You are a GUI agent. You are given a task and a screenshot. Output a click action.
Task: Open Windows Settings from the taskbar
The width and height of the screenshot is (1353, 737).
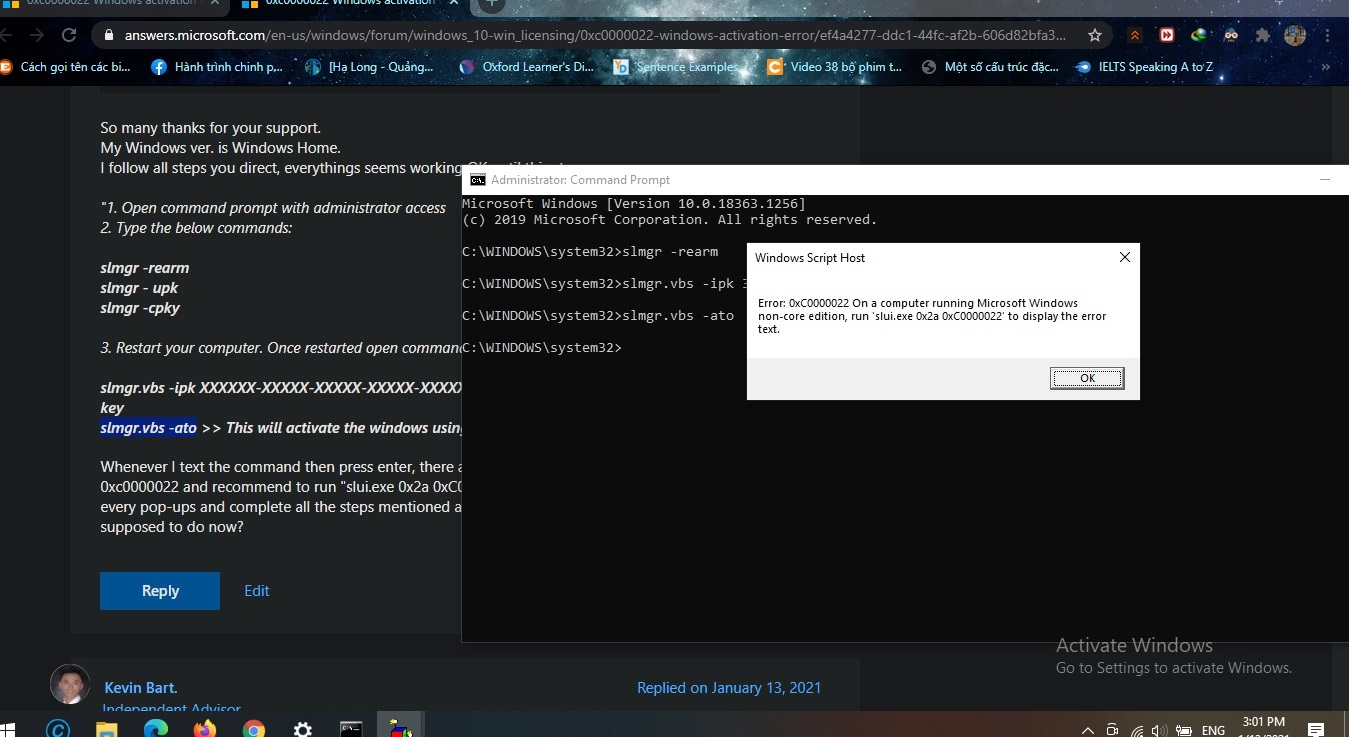[302, 727]
